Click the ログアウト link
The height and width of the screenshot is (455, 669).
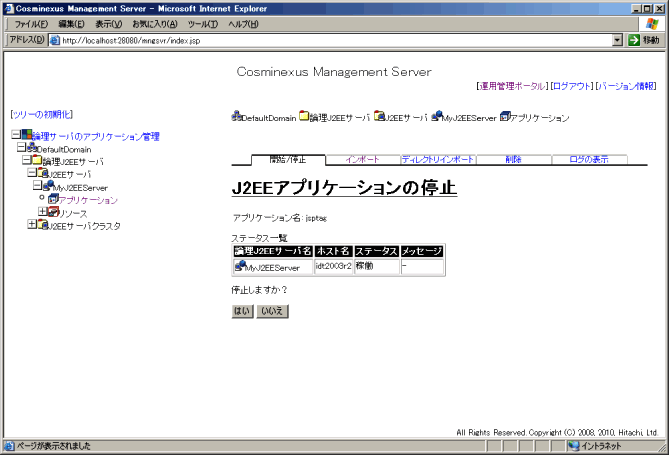[572, 86]
